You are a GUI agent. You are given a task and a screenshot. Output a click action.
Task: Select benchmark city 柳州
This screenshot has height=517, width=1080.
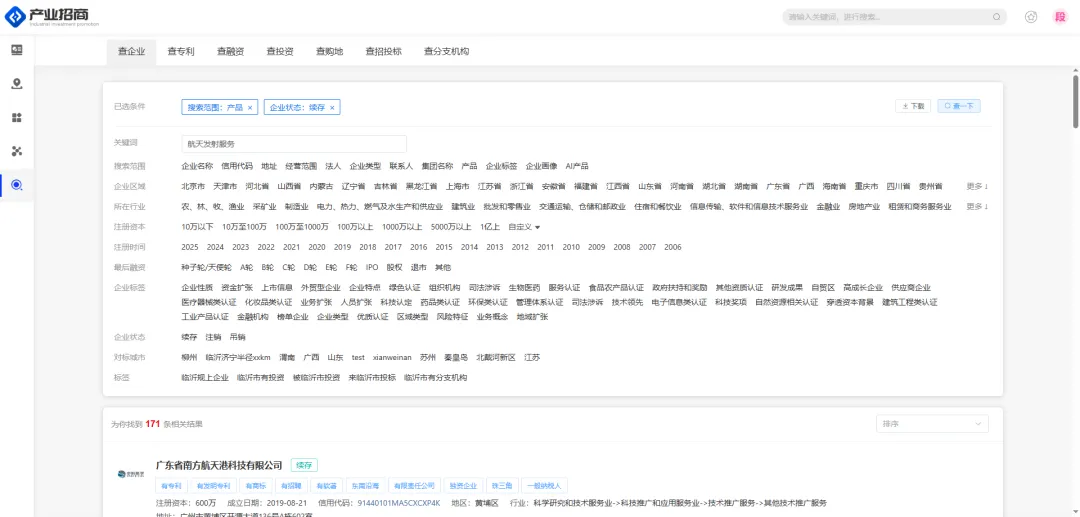pyautogui.click(x=189, y=358)
